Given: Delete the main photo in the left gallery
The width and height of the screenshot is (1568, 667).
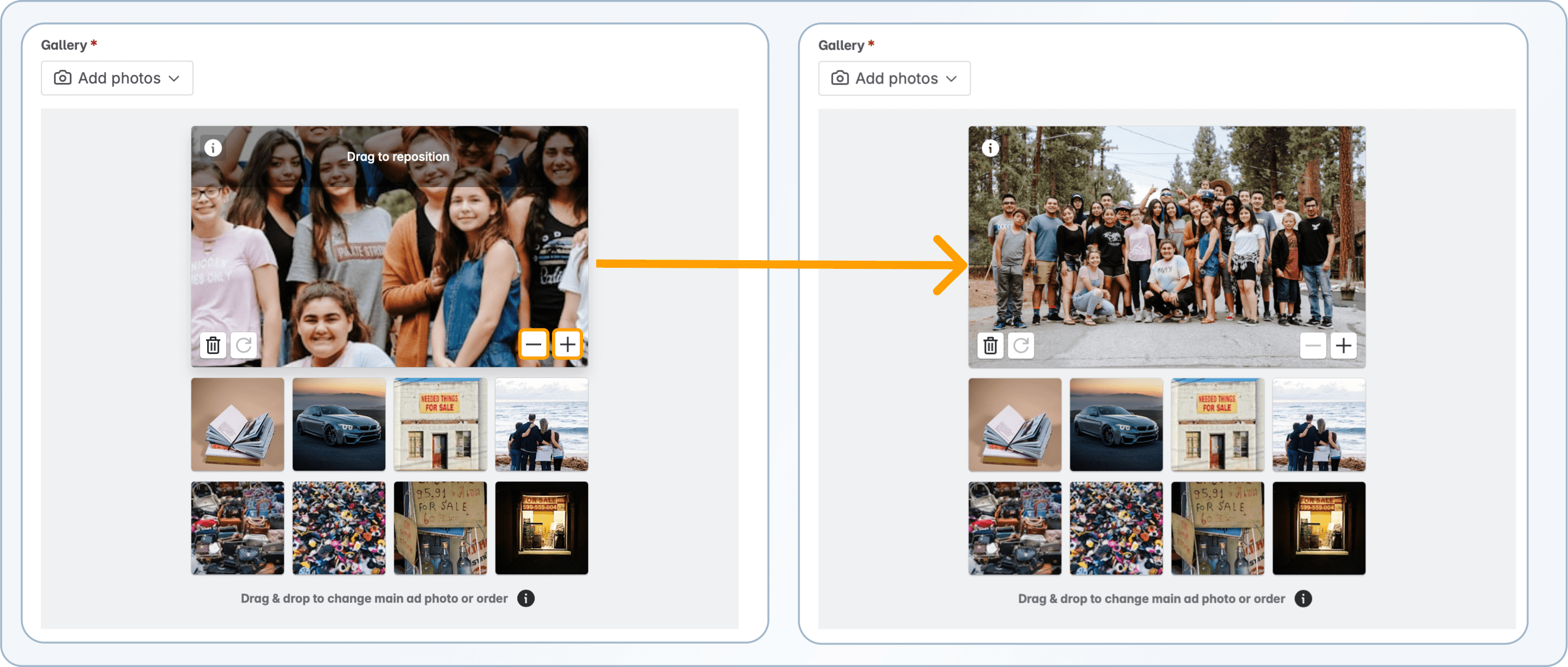Looking at the screenshot, I should pyautogui.click(x=213, y=345).
